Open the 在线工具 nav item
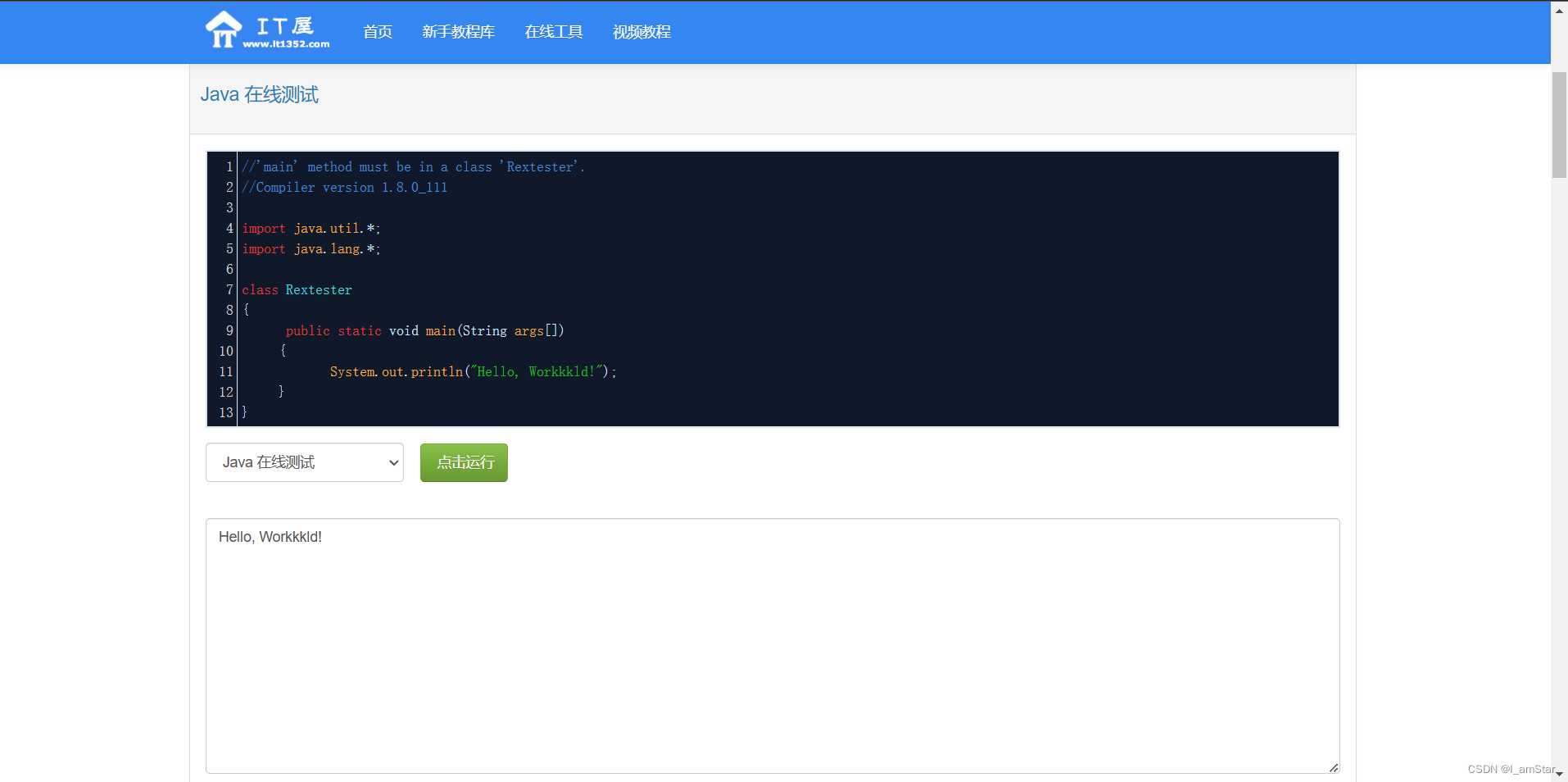This screenshot has height=782, width=1568. click(x=554, y=32)
